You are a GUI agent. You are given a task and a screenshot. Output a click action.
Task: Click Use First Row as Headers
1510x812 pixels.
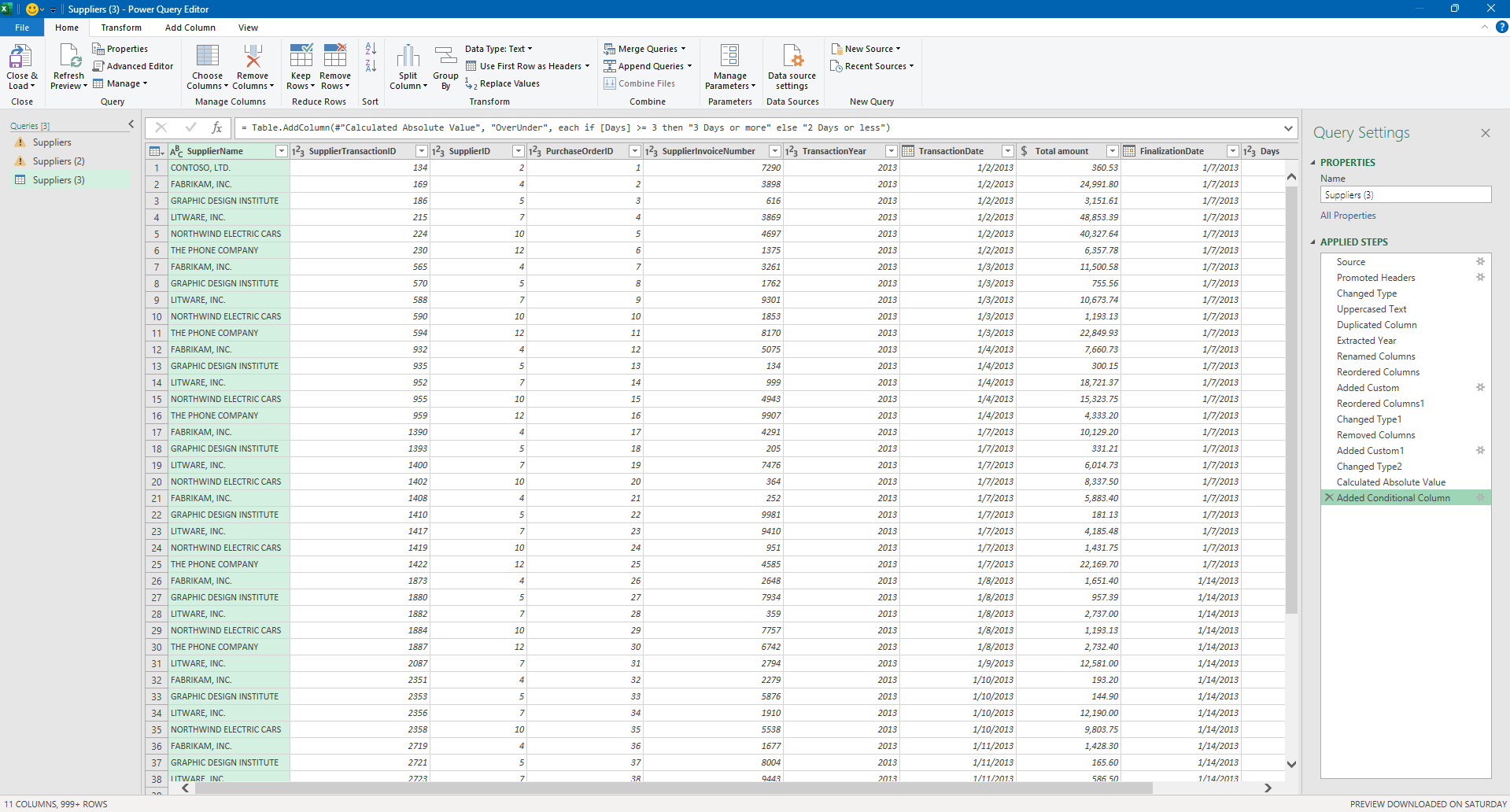tap(527, 66)
